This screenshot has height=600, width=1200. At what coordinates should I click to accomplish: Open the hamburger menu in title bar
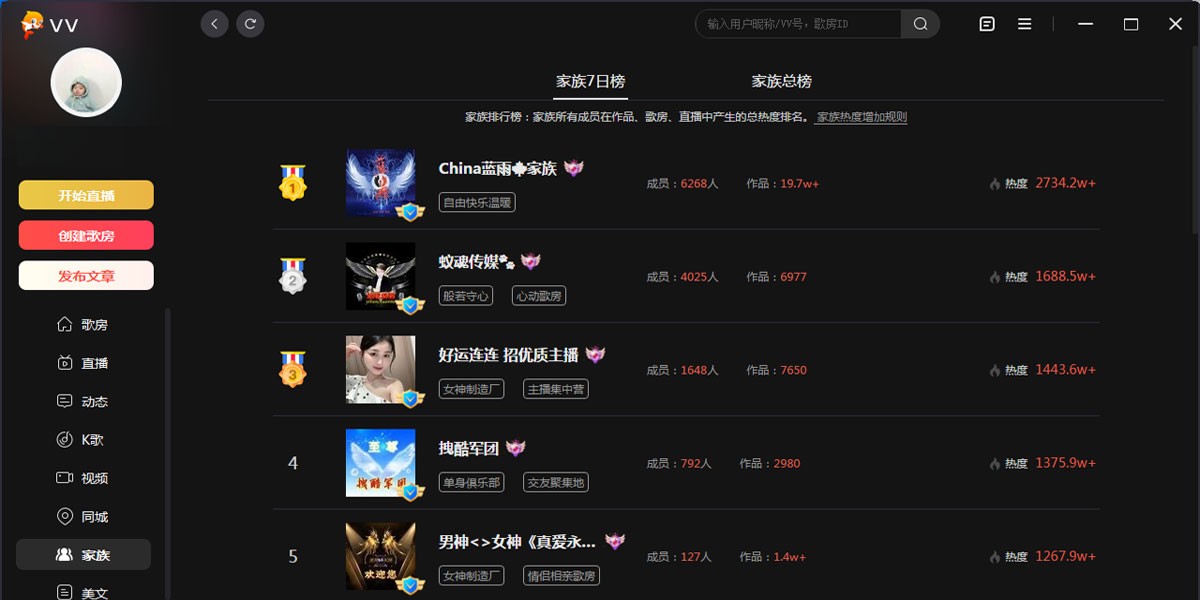[x=1025, y=24]
